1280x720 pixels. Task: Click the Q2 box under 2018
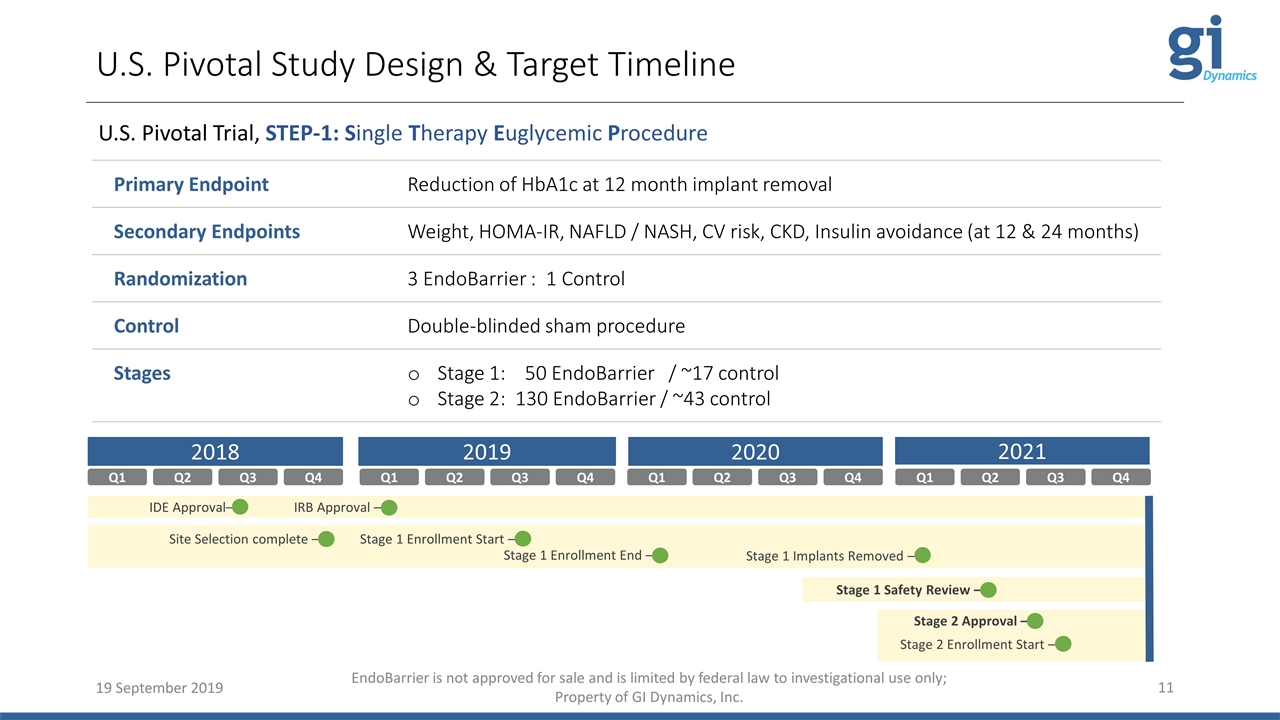tap(182, 478)
